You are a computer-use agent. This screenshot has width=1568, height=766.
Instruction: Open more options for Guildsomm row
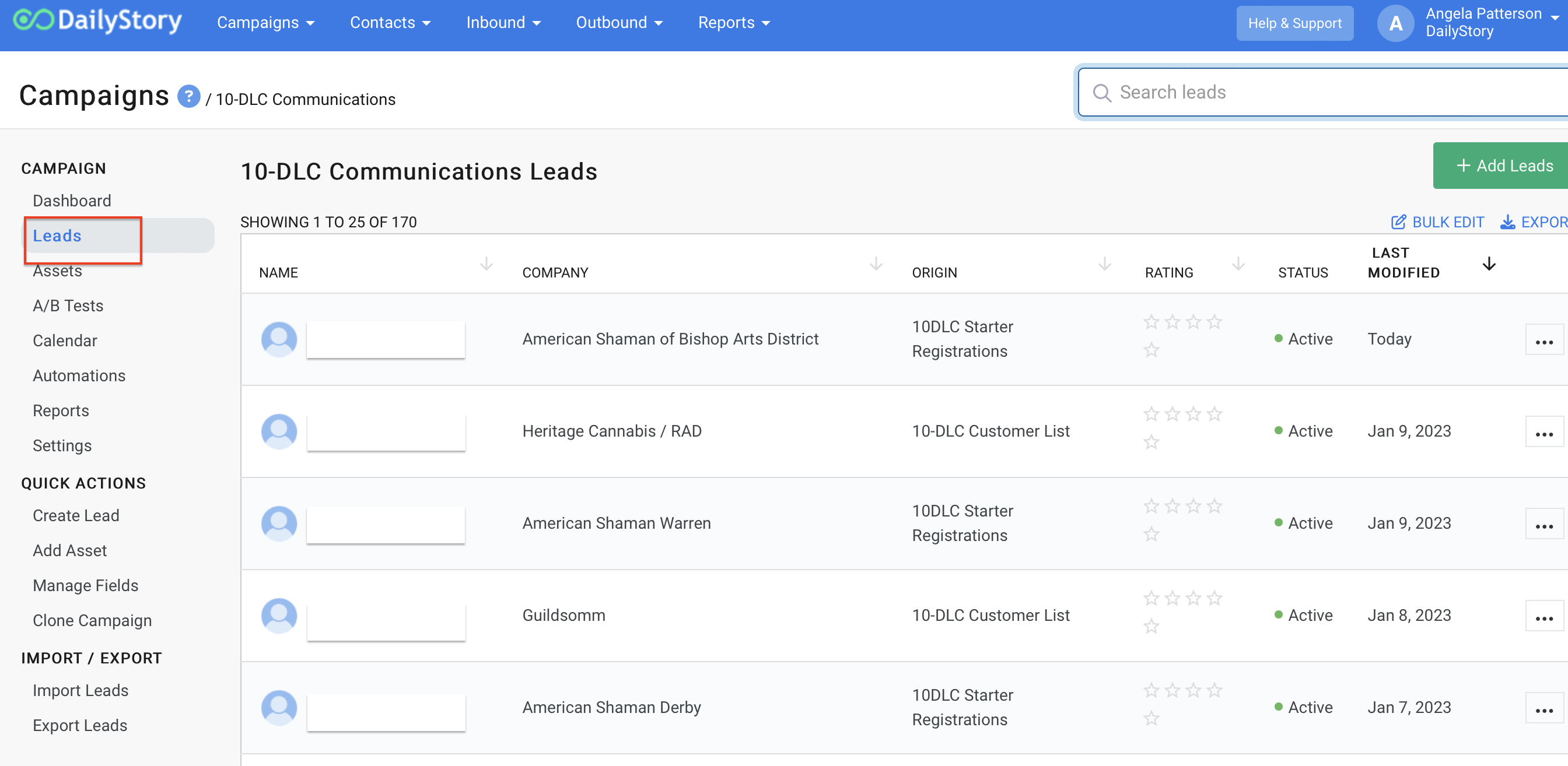(1544, 616)
